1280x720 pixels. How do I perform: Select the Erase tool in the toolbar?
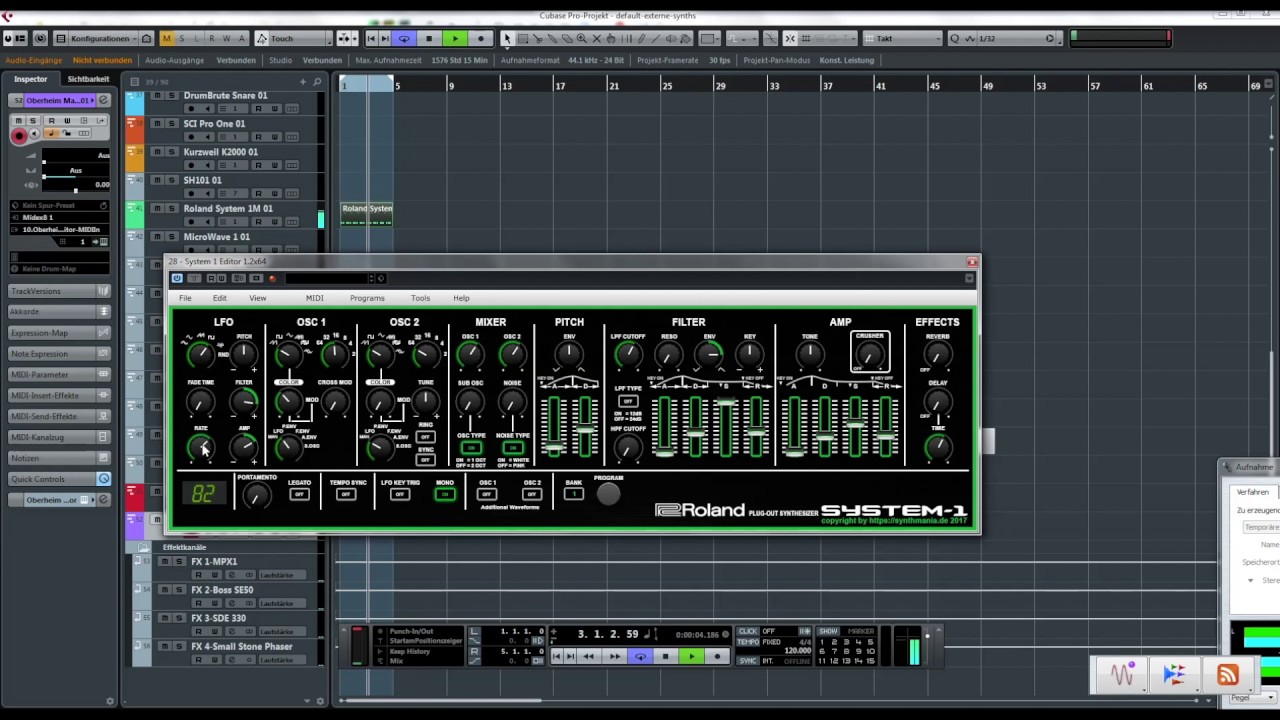(567, 38)
